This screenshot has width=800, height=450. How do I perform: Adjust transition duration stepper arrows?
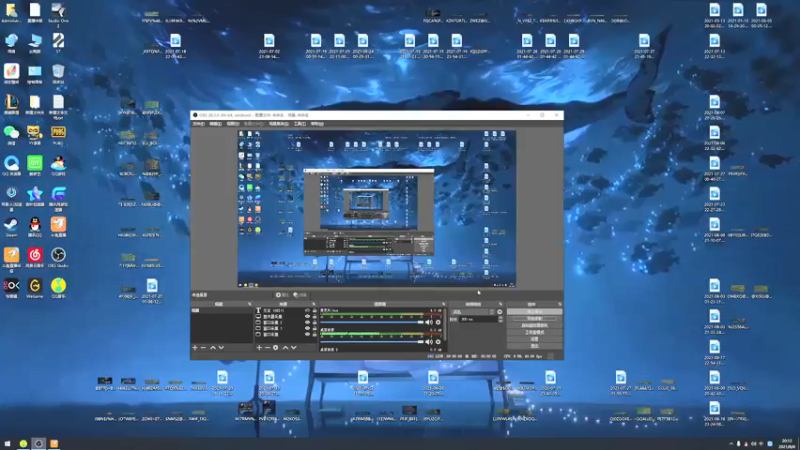pyautogui.click(x=501, y=319)
